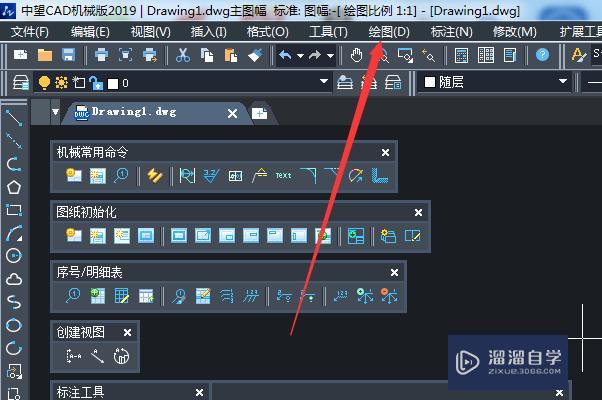The height and width of the screenshot is (400, 602).
Task: Toggle layer 0 light bulb on/off
Action: pos(44,83)
